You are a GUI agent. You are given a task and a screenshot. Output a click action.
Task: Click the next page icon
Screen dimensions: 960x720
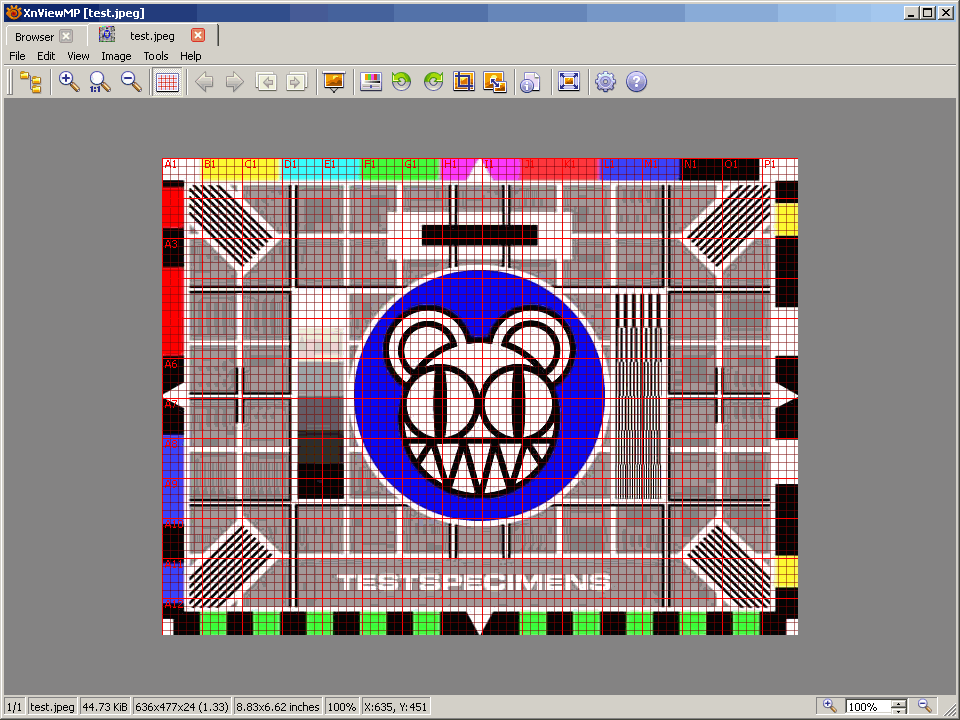[296, 81]
